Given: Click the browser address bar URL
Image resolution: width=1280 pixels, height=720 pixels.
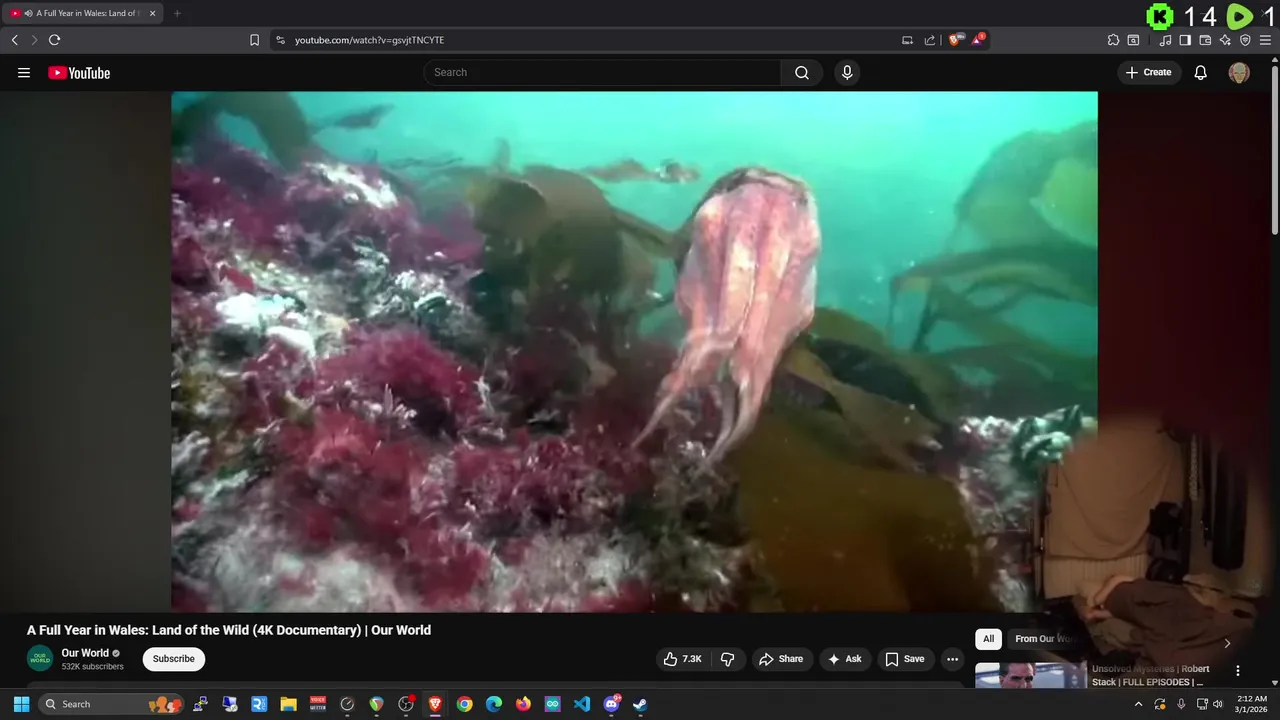Looking at the screenshot, I should coord(369,40).
